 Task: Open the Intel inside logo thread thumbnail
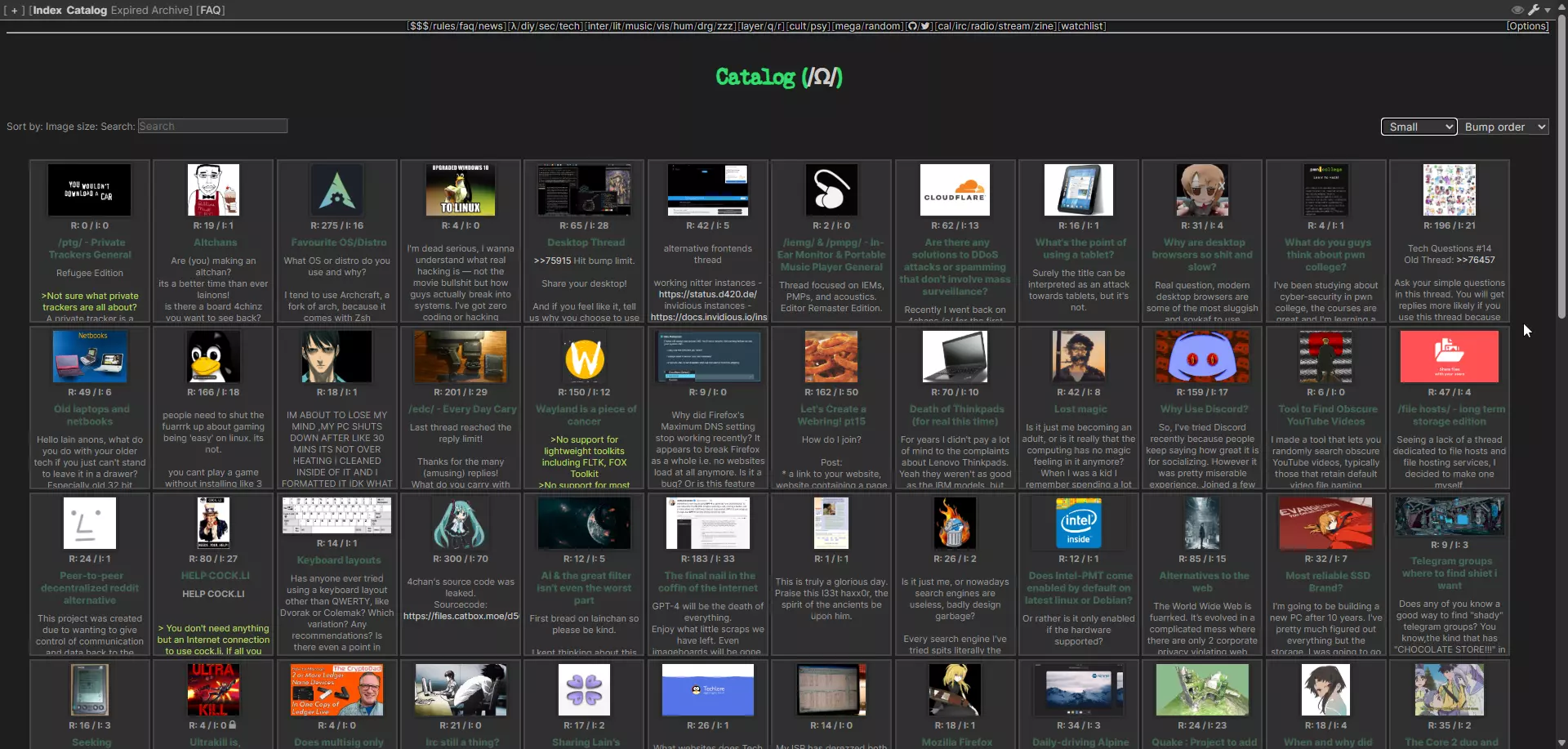click(x=1079, y=523)
